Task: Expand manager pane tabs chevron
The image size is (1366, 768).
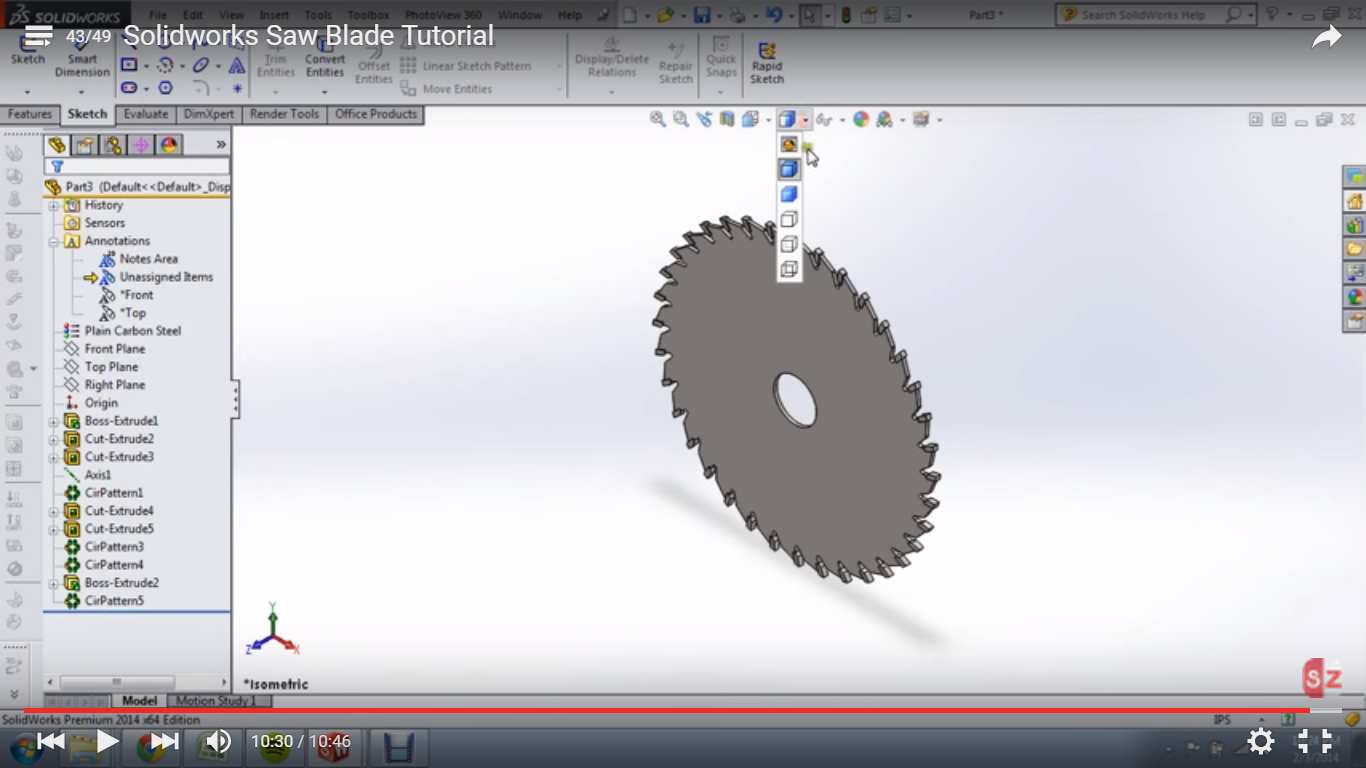Action: click(221, 145)
